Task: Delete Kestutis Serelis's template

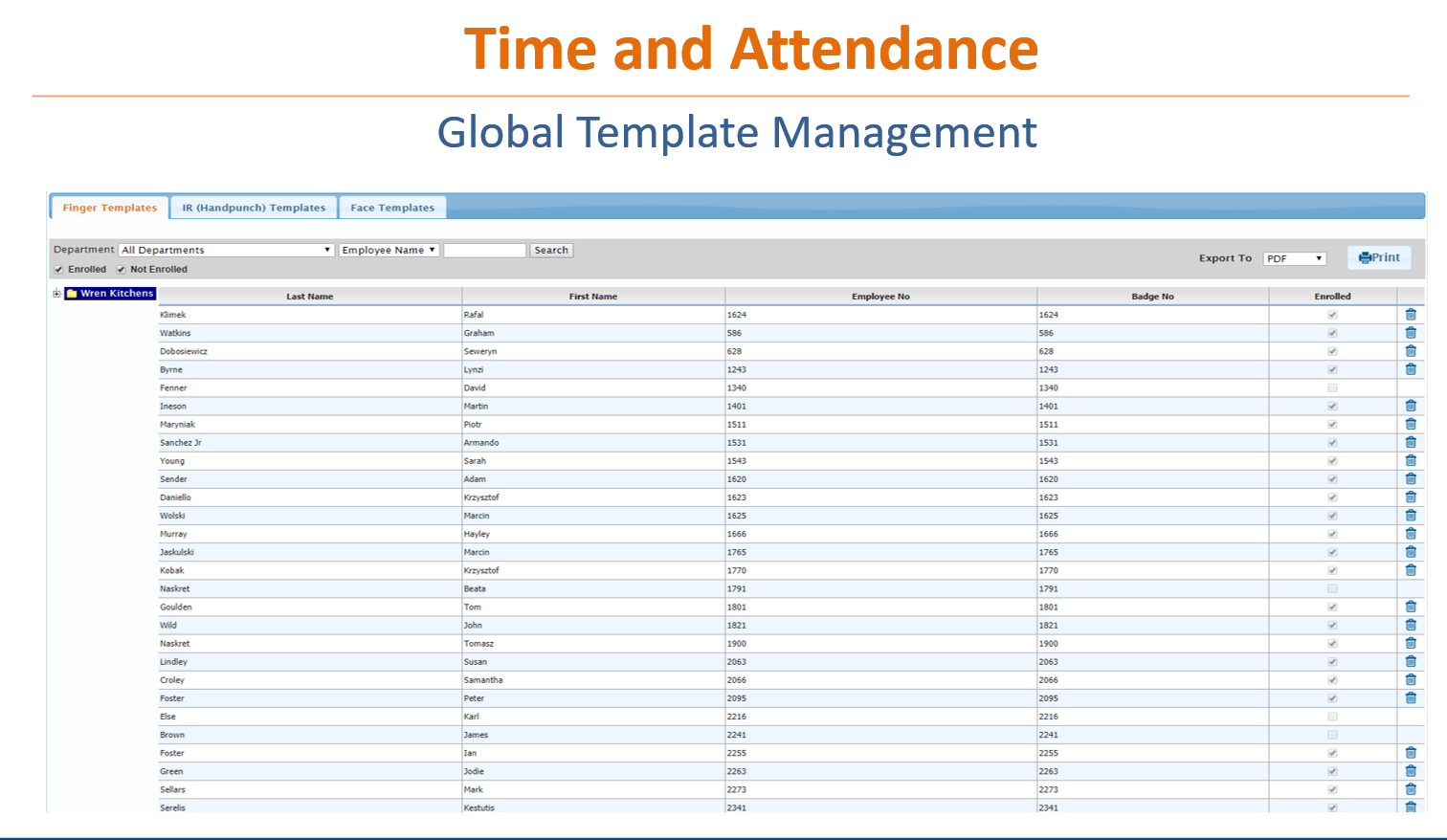Action: (1411, 807)
